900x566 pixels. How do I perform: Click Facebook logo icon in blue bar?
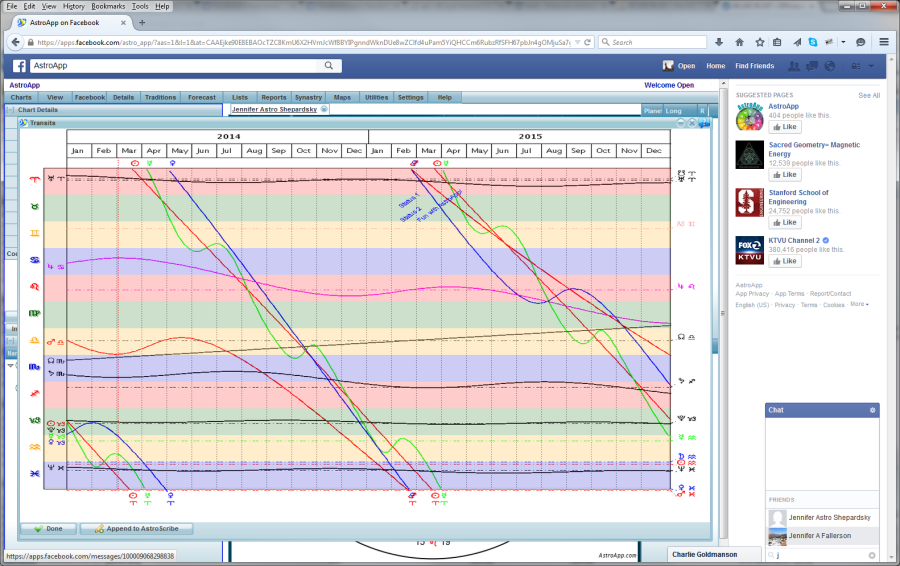(18, 66)
